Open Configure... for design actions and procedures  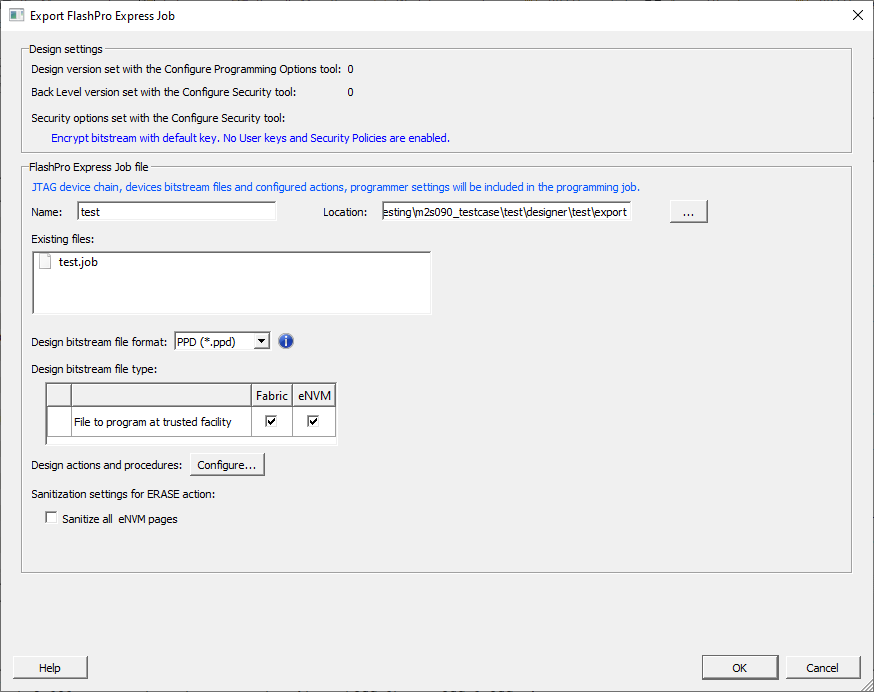tap(227, 465)
